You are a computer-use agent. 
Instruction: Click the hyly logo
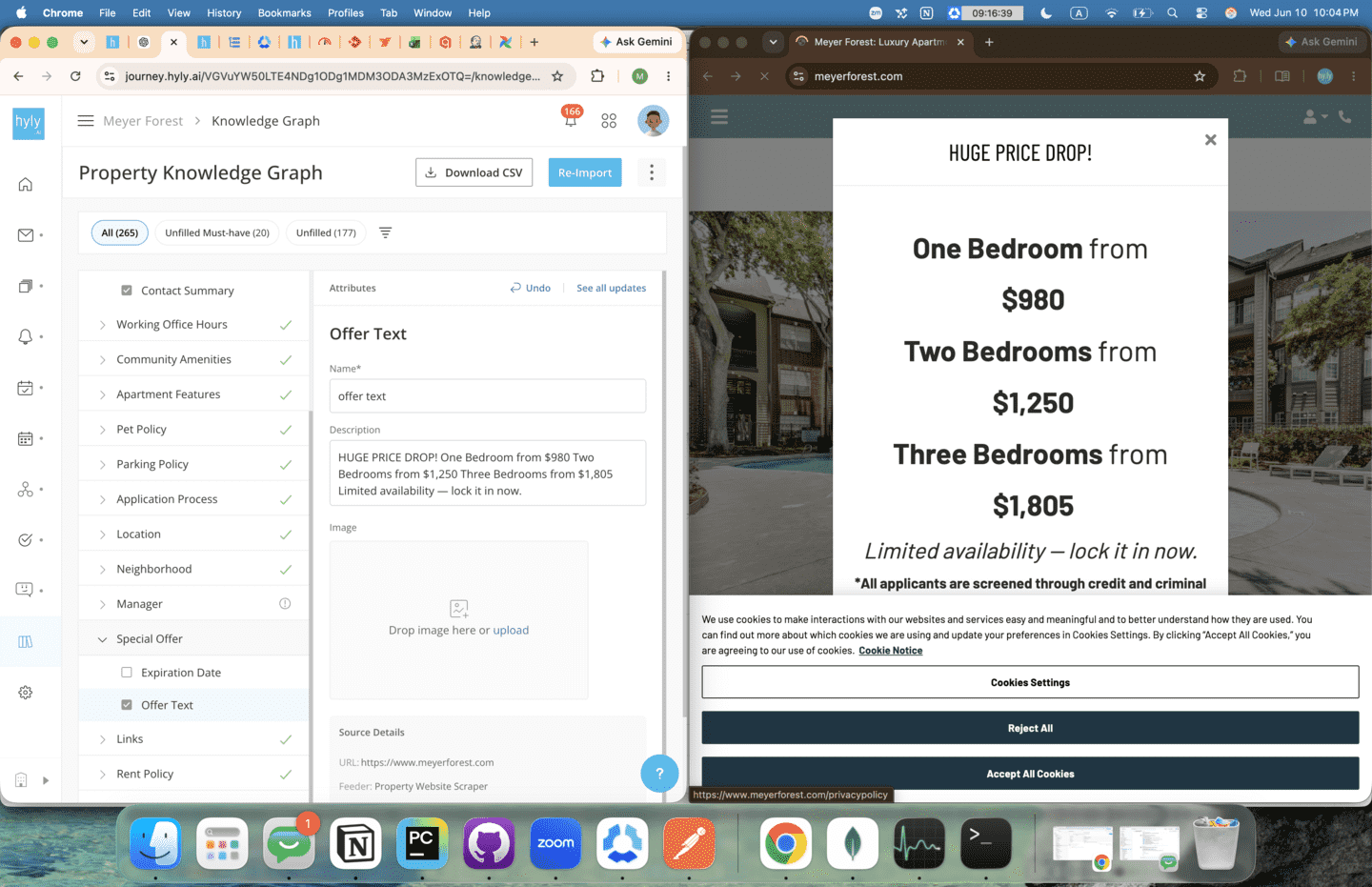(x=29, y=123)
